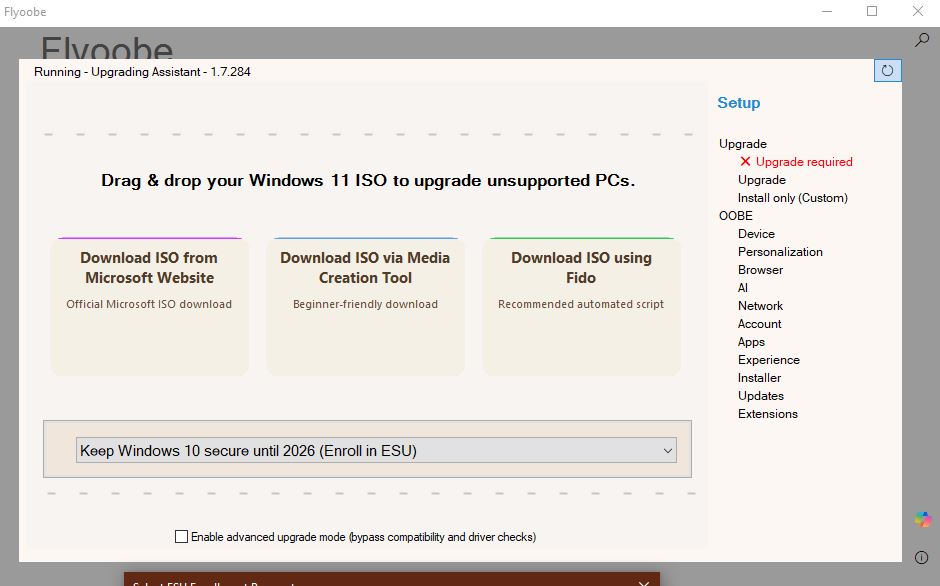
Task: Click Official Microsoft ISO download subtitle
Action: 149,304
